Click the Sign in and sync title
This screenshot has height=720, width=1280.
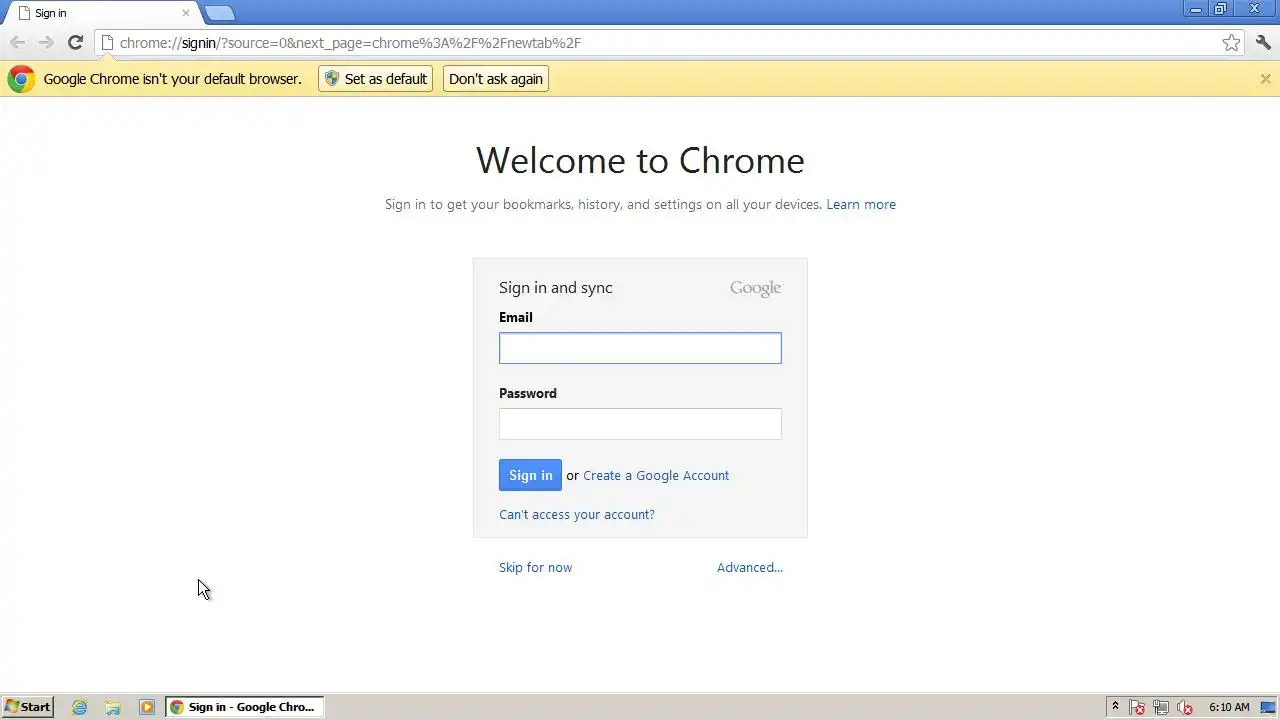(556, 288)
